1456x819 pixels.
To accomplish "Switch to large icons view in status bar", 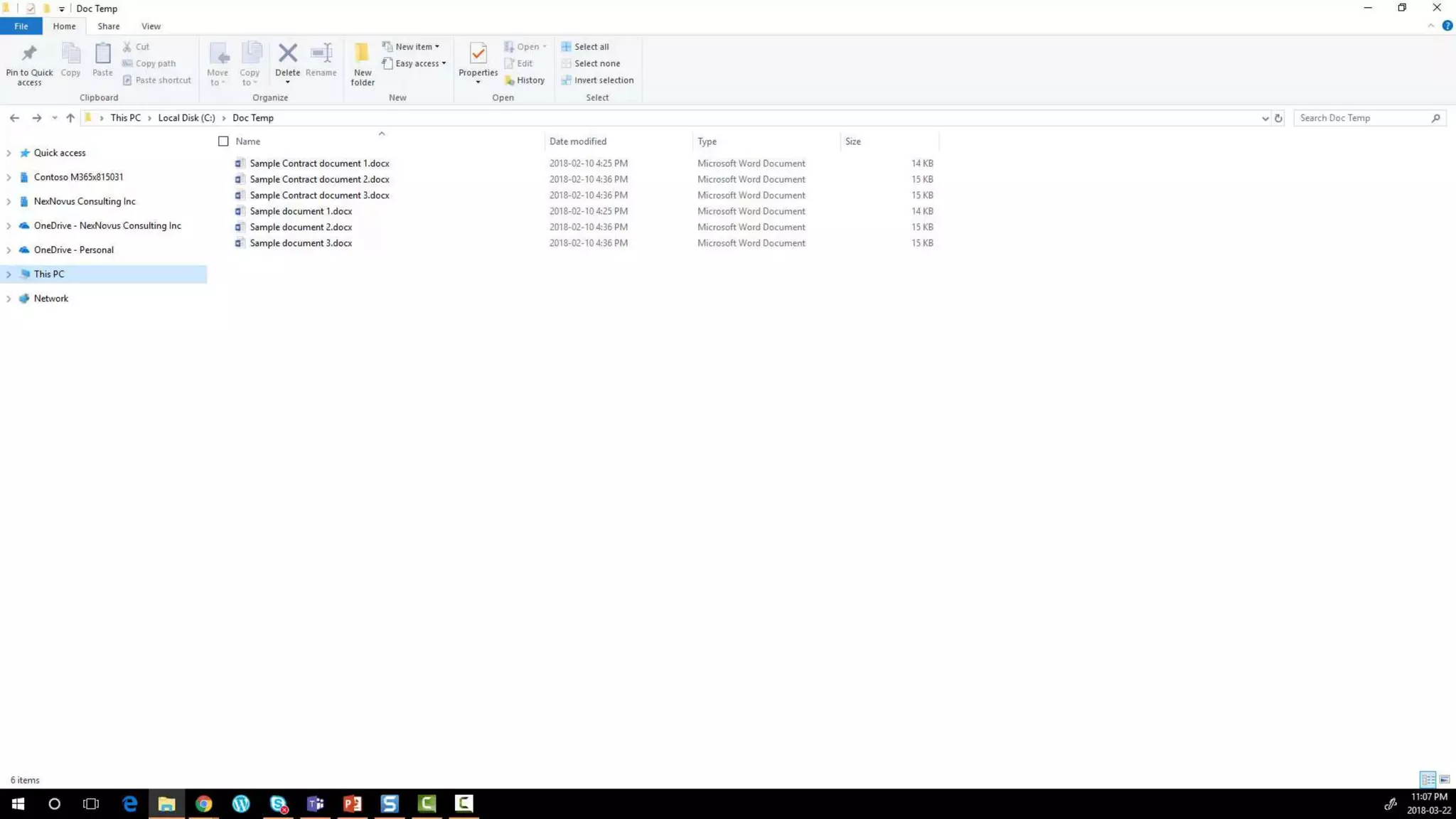I will [1444, 780].
